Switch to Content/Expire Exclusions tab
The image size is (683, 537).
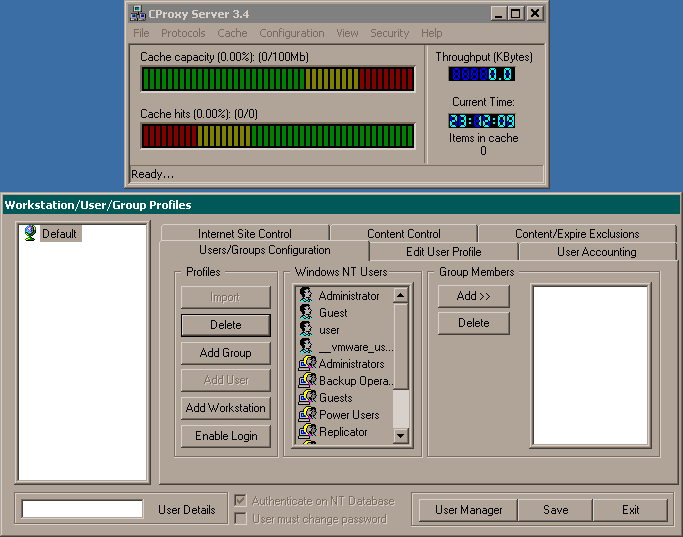click(x=577, y=234)
